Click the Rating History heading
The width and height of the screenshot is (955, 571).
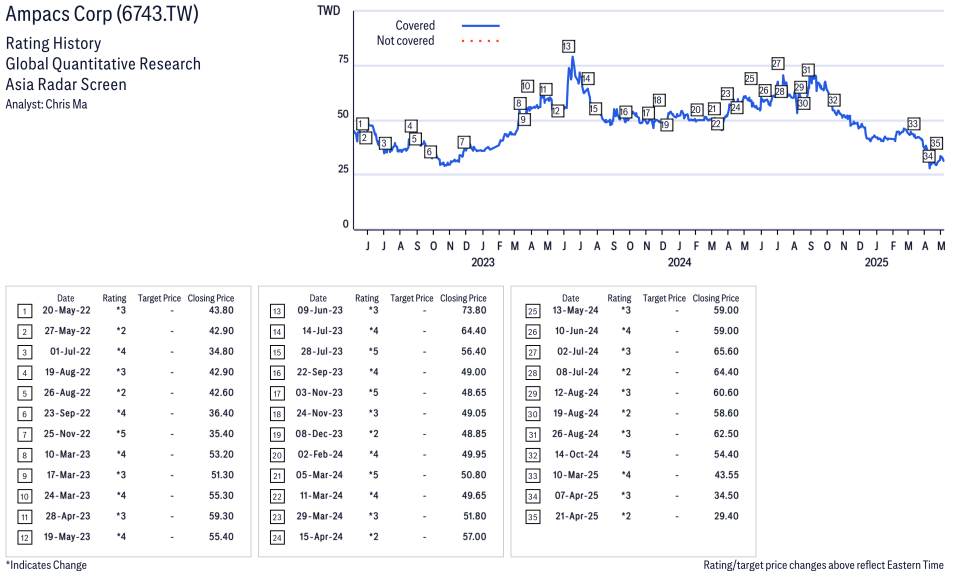[53, 43]
